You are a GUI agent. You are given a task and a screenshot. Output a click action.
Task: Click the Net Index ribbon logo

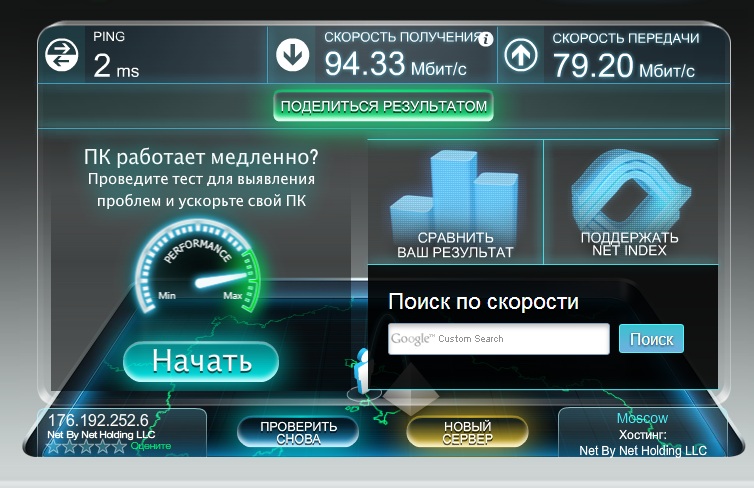(x=630, y=190)
